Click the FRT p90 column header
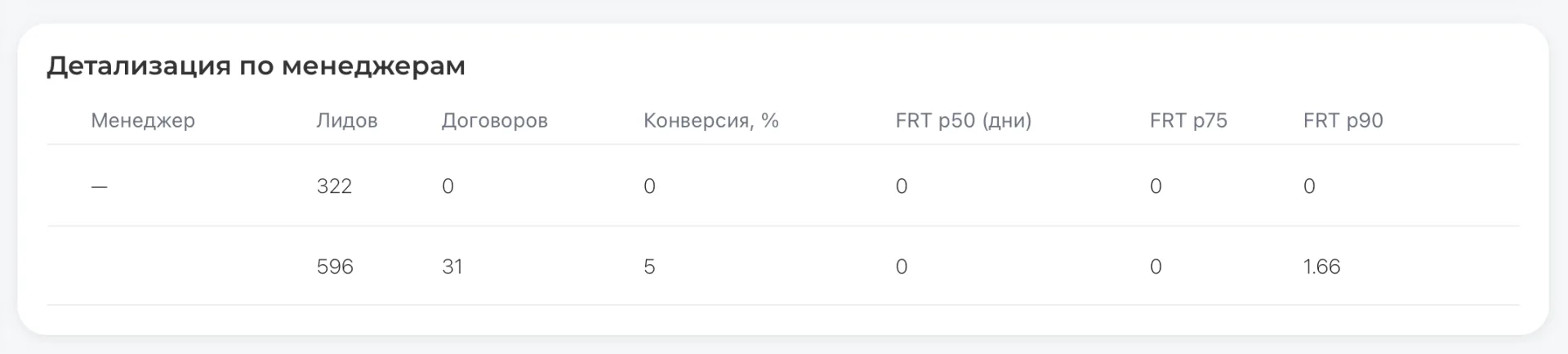The width and height of the screenshot is (1568, 354). 1343,121
